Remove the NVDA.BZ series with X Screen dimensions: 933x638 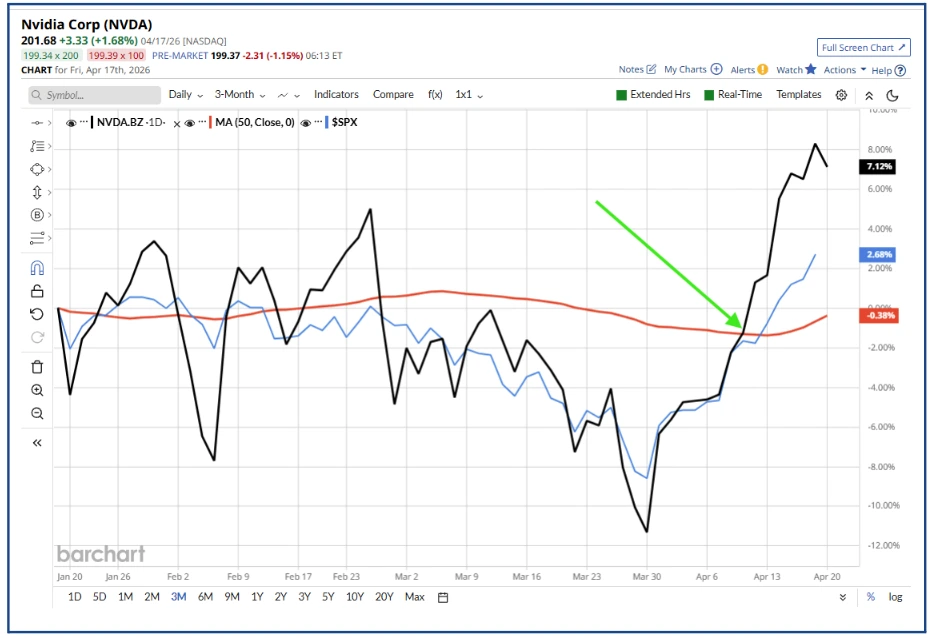pyautogui.click(x=177, y=124)
